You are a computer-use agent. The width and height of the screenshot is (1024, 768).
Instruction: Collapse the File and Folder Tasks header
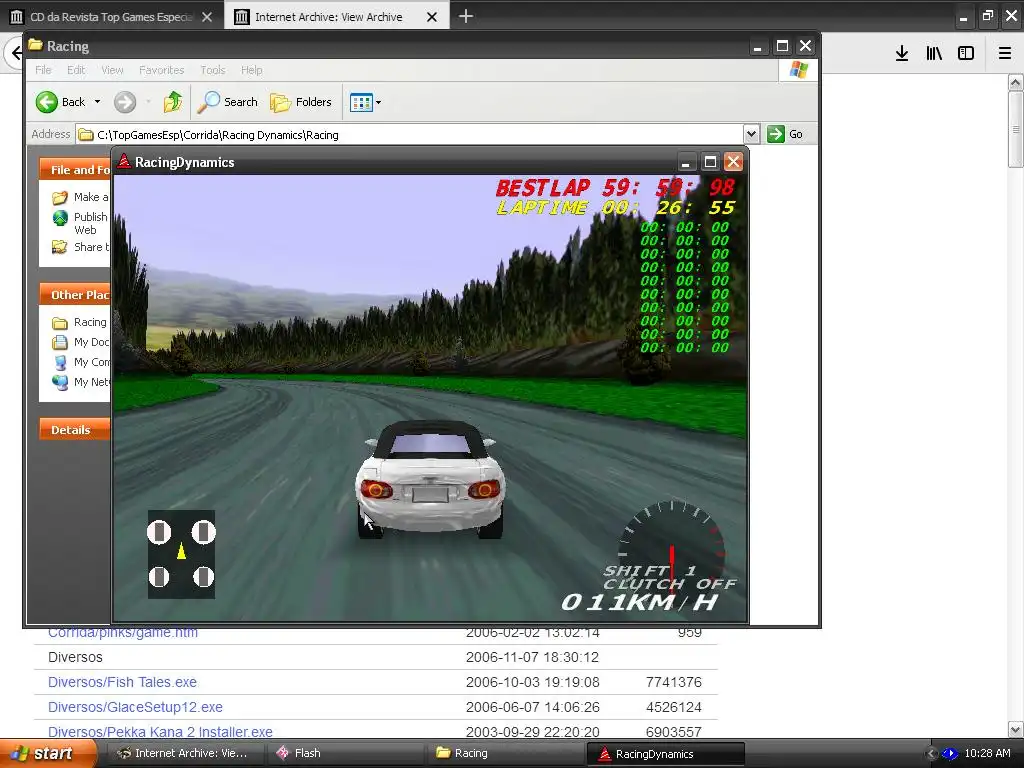[x=74, y=170]
